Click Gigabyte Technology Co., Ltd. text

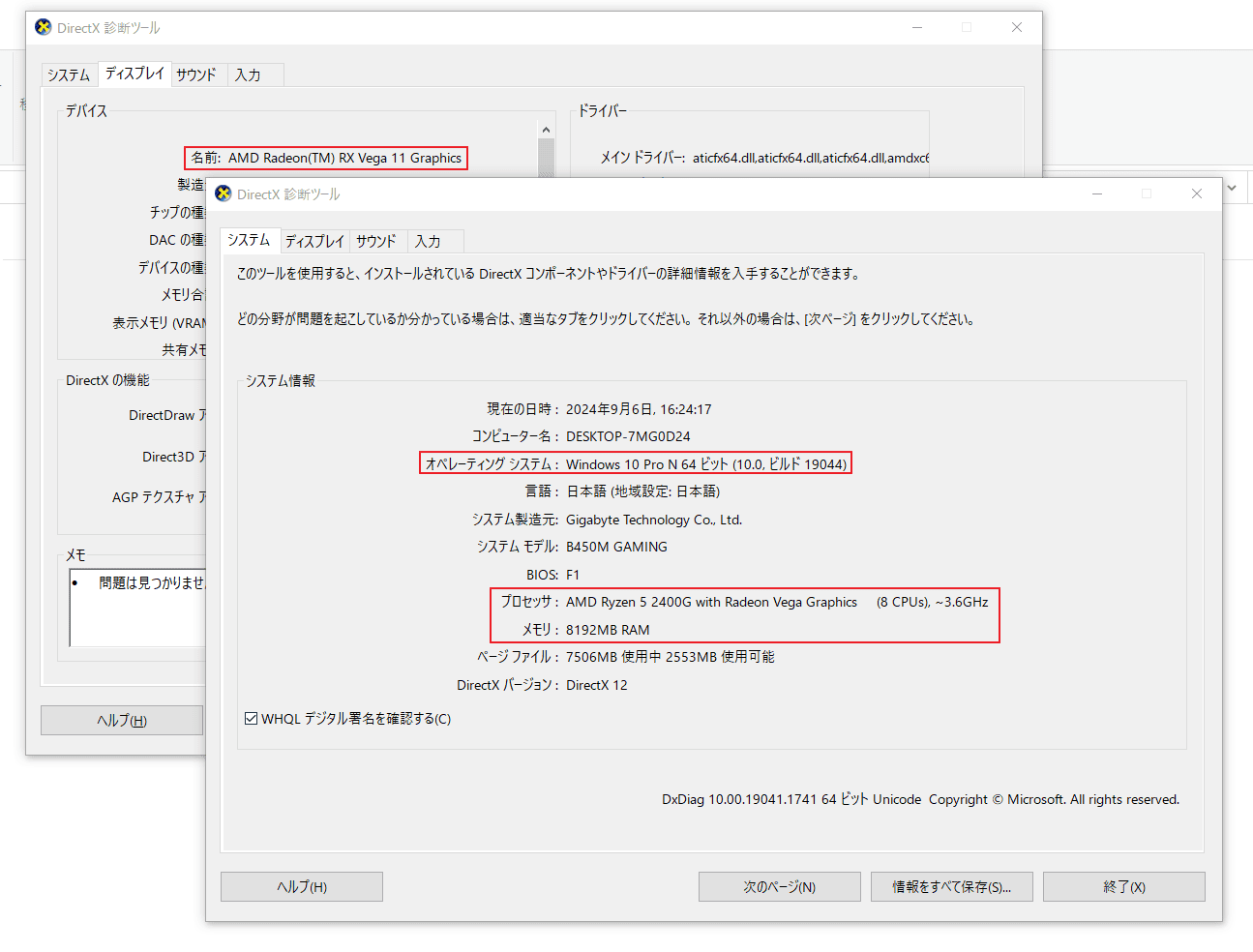tap(654, 520)
